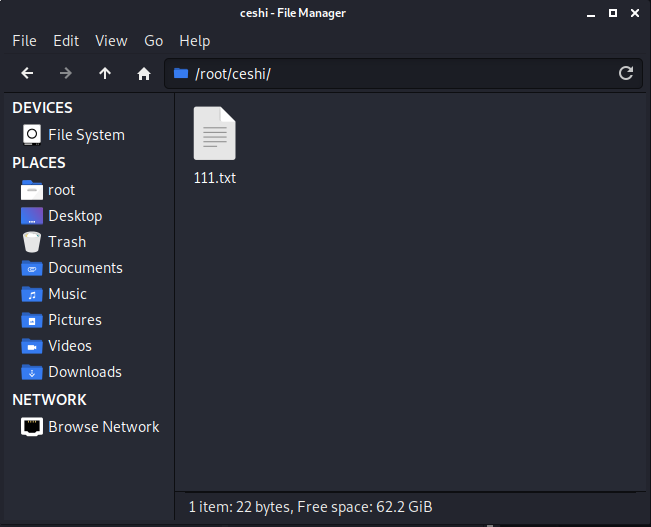Select the Pictures place in sidebar
This screenshot has width=651, height=527.
point(75,320)
